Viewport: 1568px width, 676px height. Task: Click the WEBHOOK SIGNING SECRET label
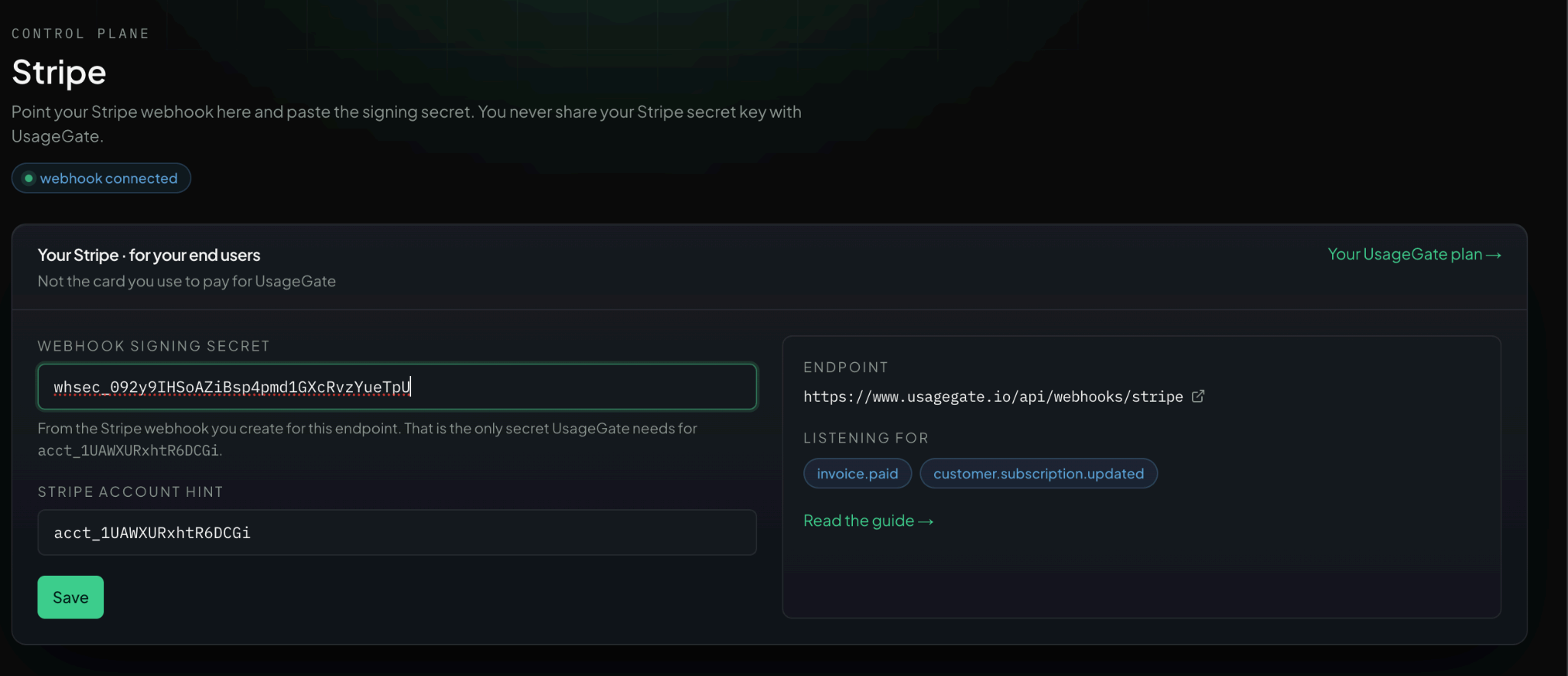point(154,346)
